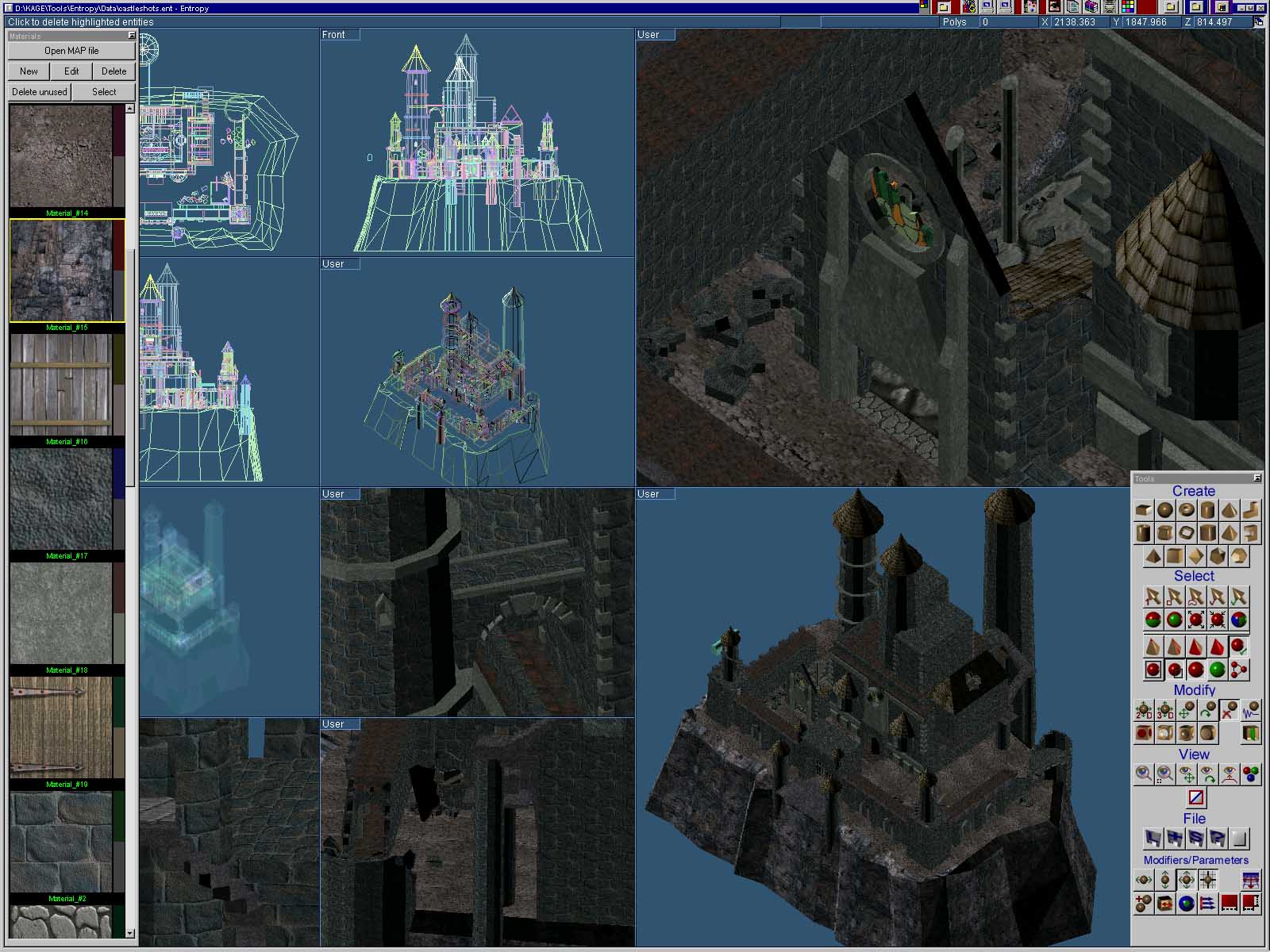Choose the single-pick arrow select tool marked 1
The height and width of the screenshot is (952, 1270).
1153,597
